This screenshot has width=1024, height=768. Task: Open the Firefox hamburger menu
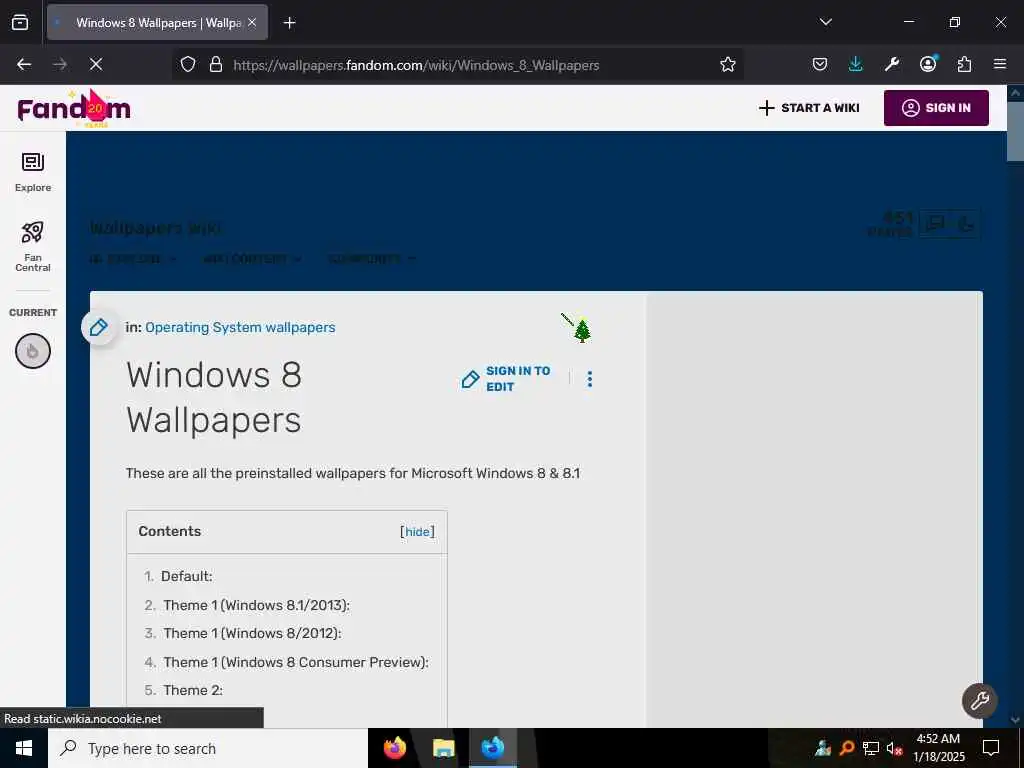click(1000, 64)
